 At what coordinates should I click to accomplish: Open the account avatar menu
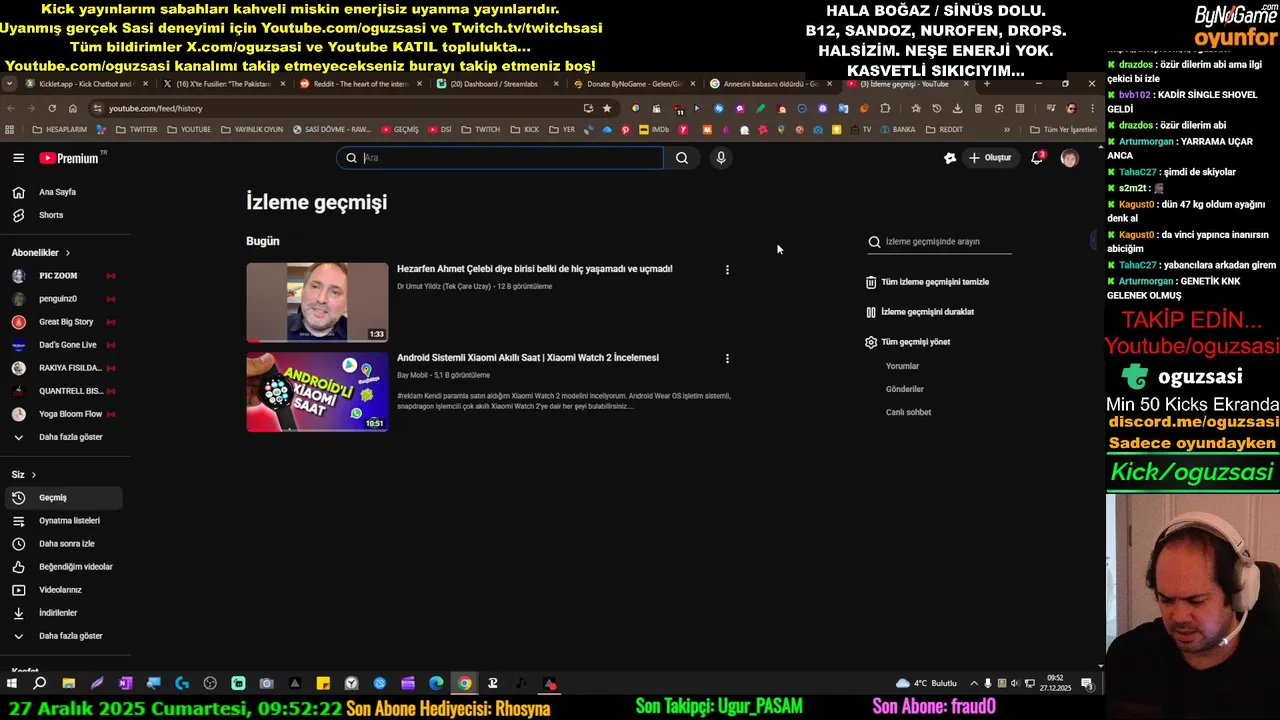point(1069,158)
